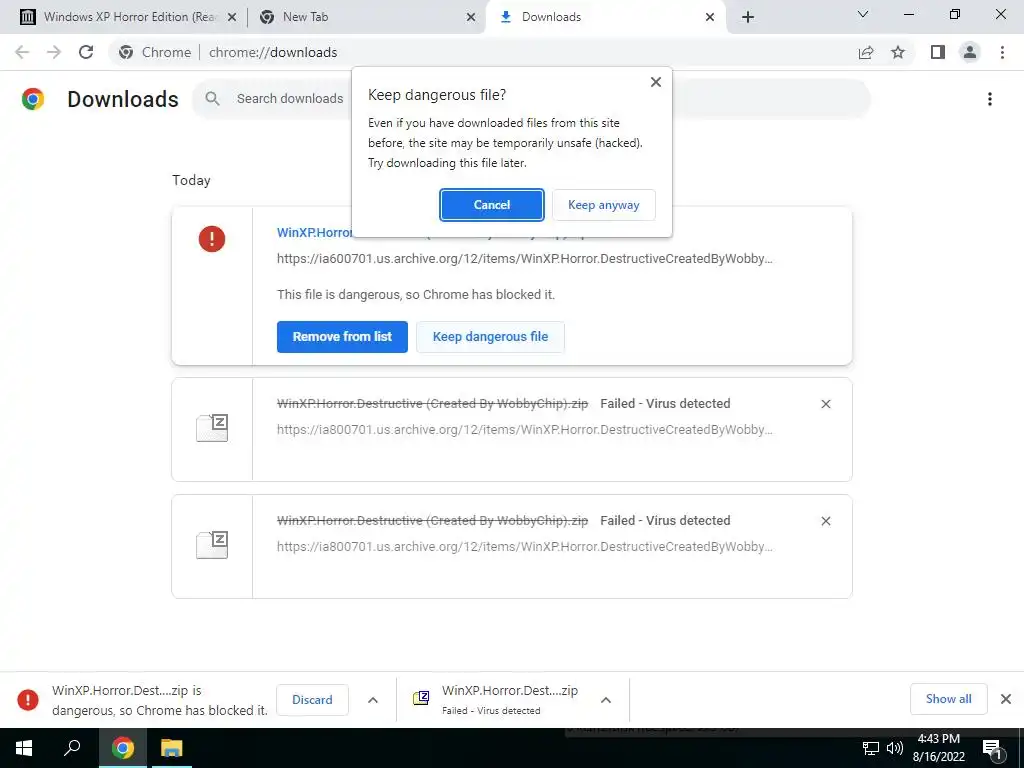Open File Explorer from the taskbar

[x=172, y=748]
